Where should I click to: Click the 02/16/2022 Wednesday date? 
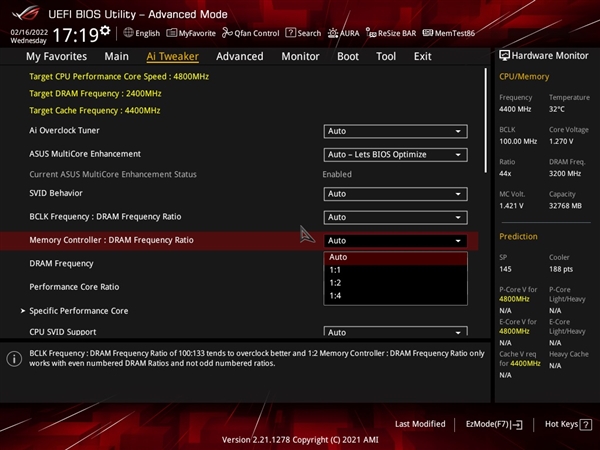[29, 36]
